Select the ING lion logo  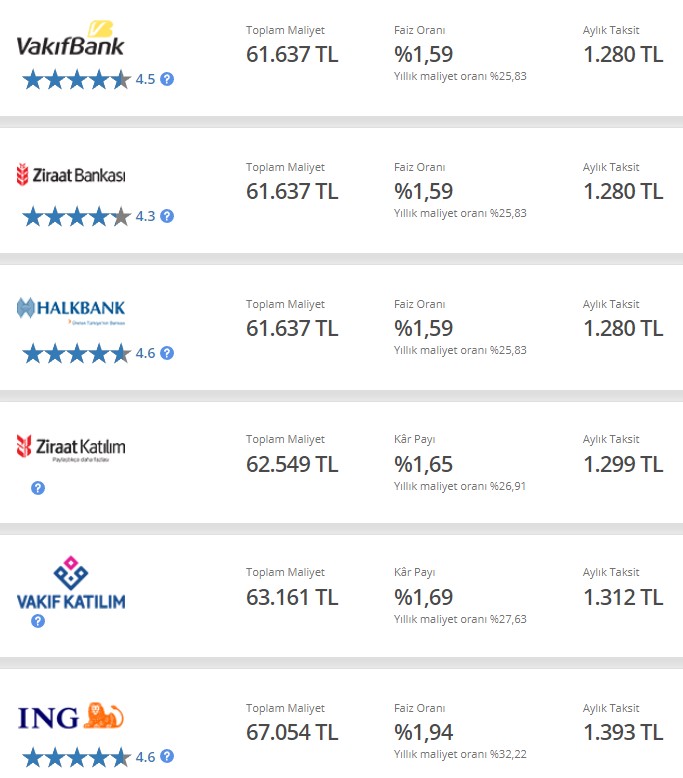point(70,716)
